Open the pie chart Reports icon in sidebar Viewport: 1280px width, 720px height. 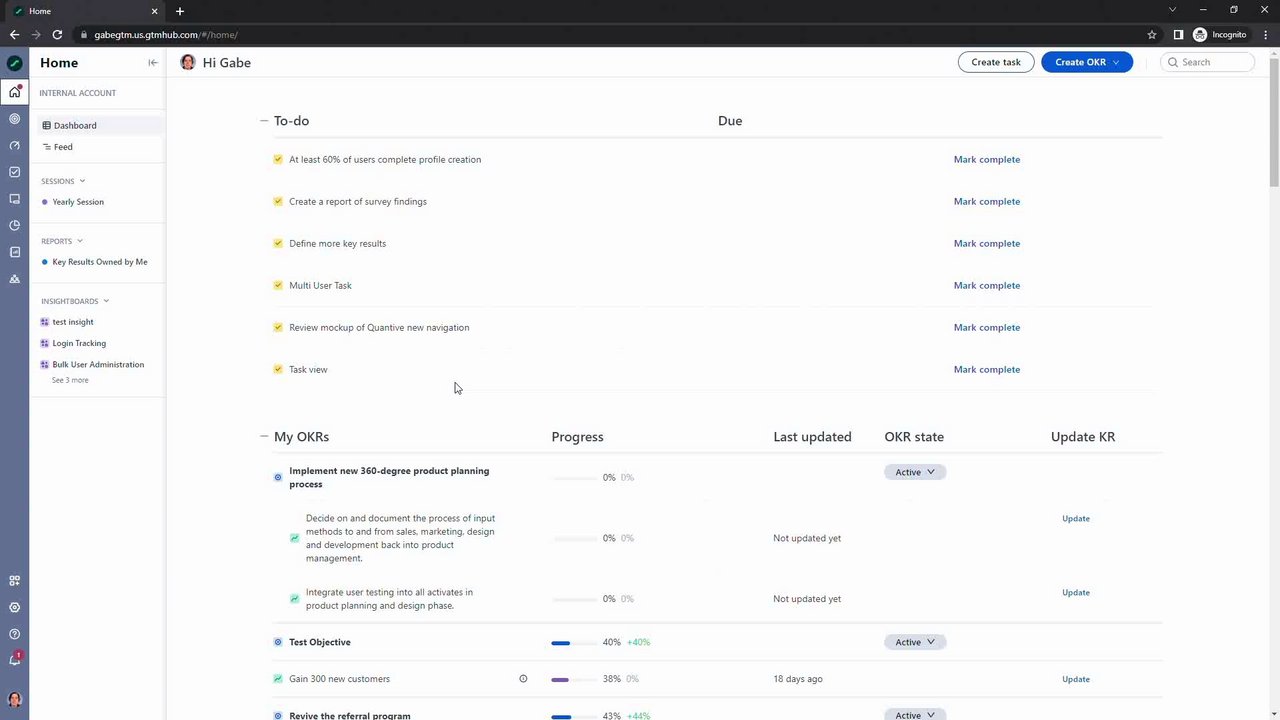(x=14, y=225)
